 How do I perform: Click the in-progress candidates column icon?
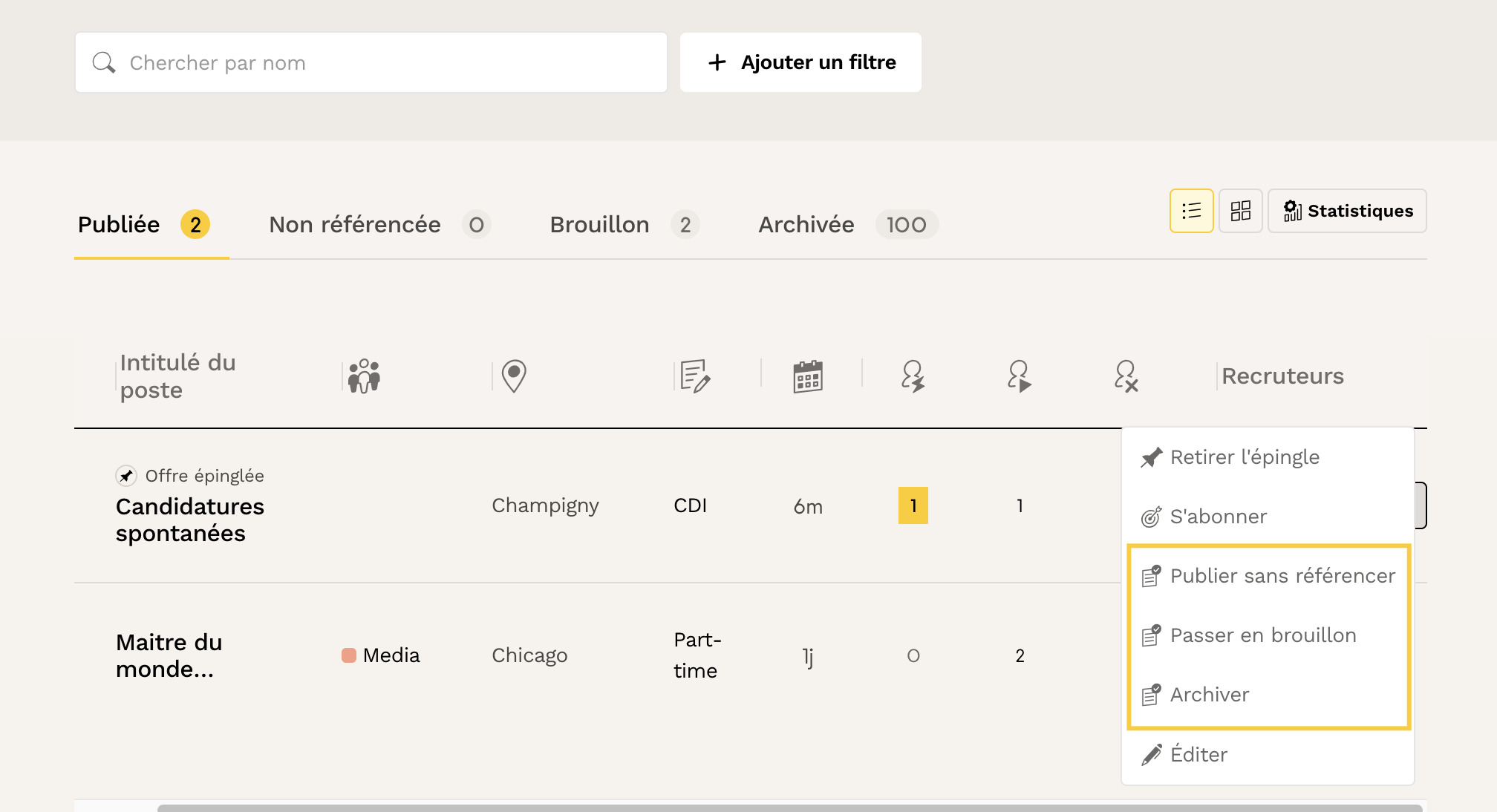(x=1019, y=376)
